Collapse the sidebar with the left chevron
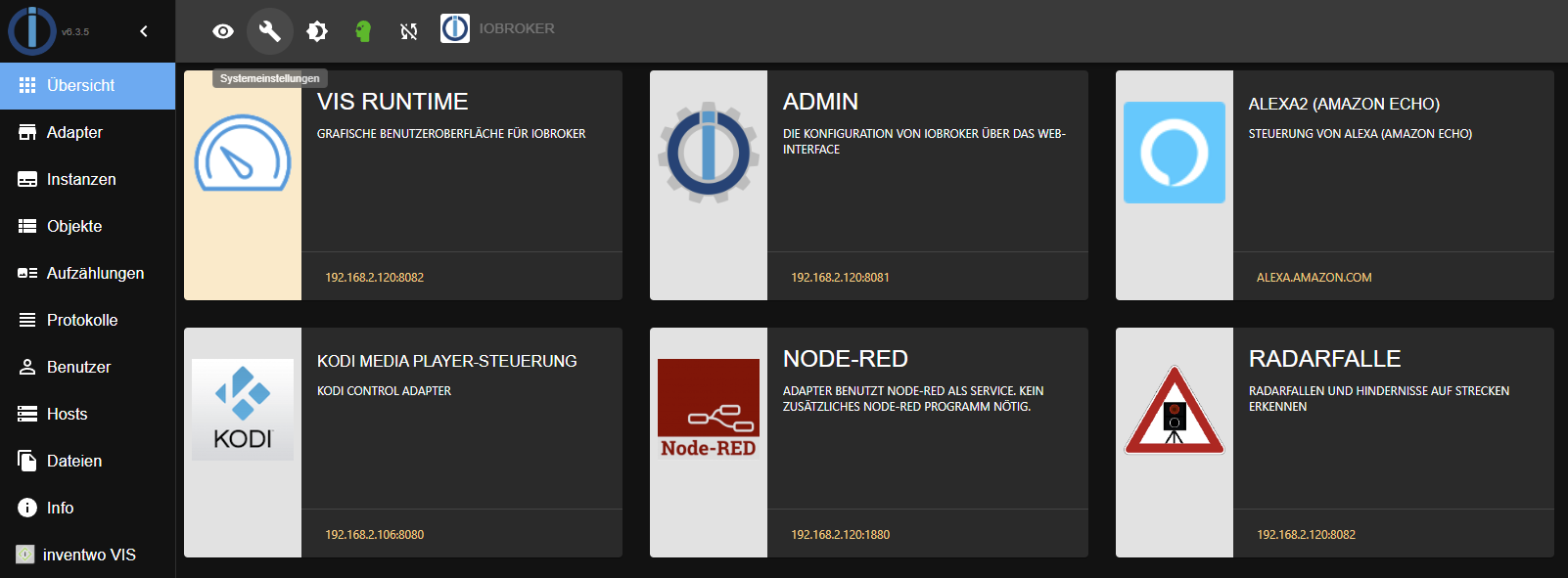The image size is (1568, 578). coord(144,31)
